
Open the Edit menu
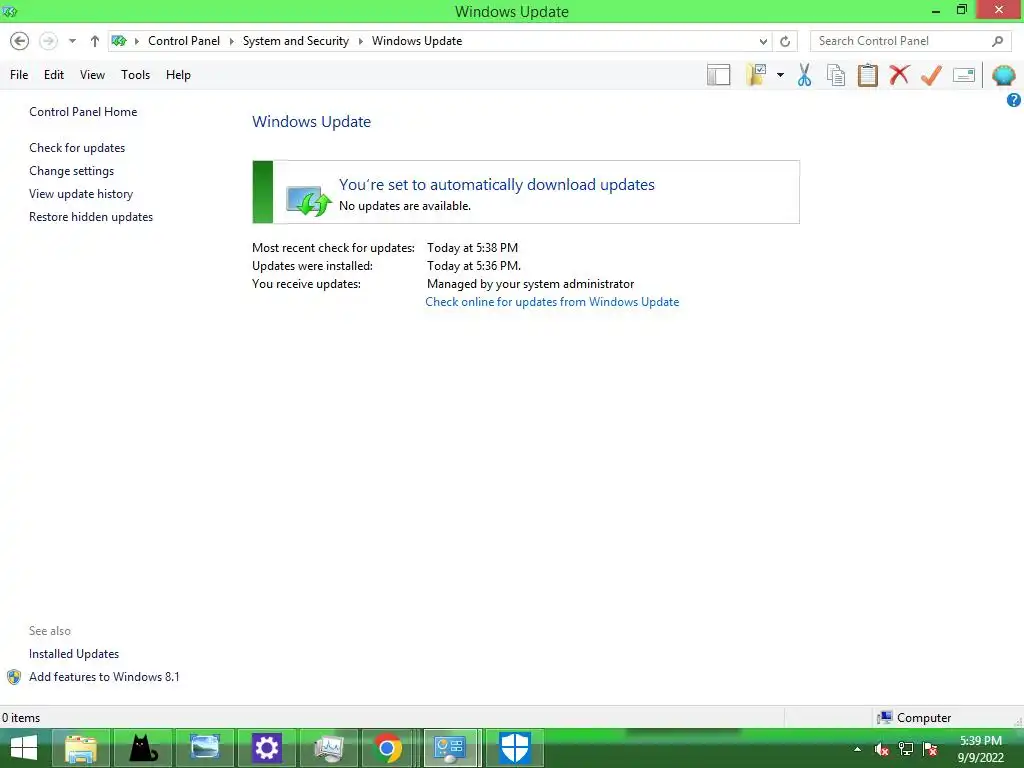pyautogui.click(x=54, y=74)
